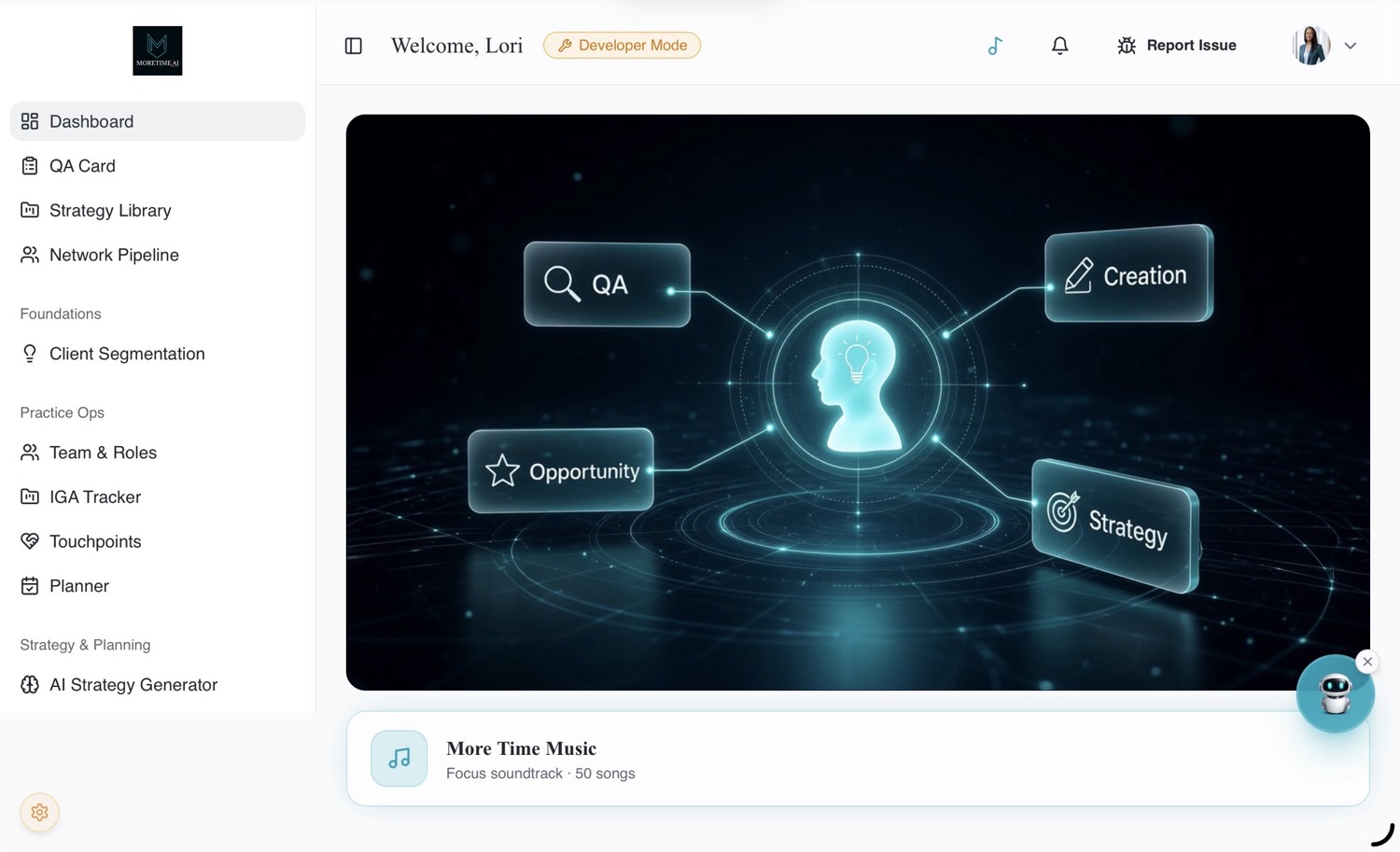The height and width of the screenshot is (852, 1400).
Task: Click the Team & Roles people icon
Action: click(30, 453)
